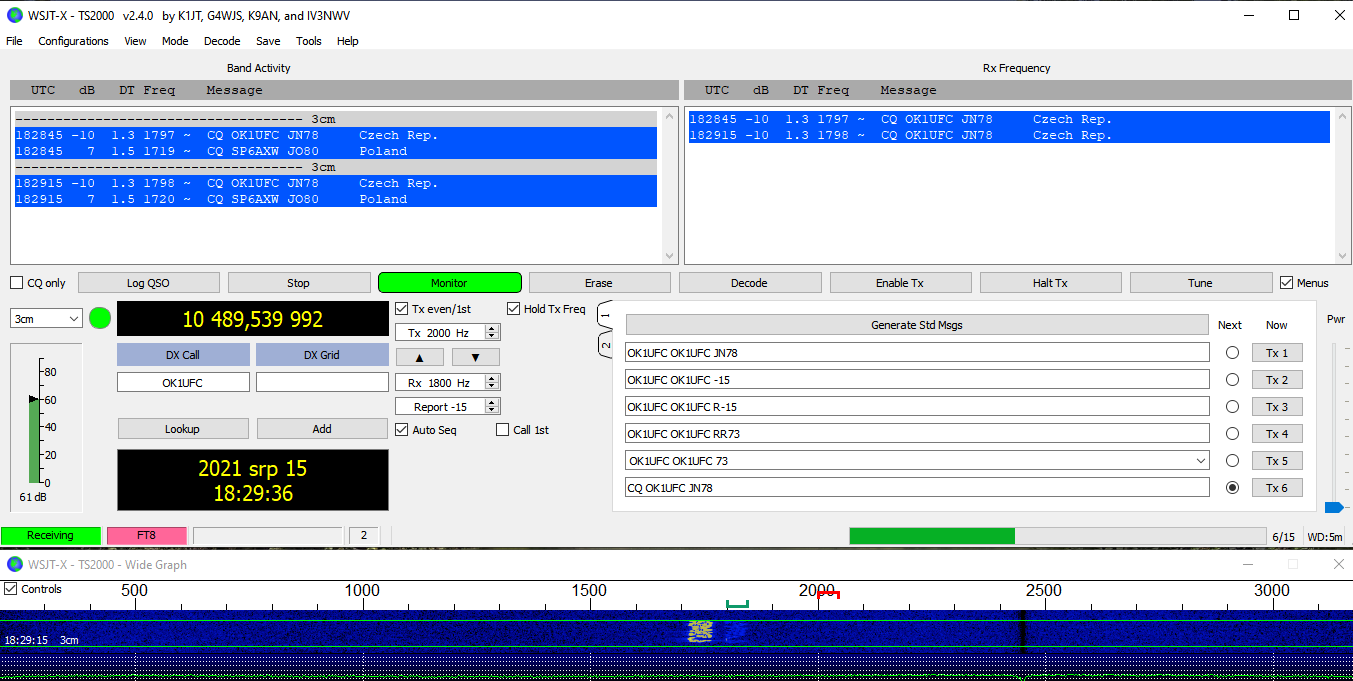This screenshot has height=681, width=1353.
Task: Open the Decode menu
Action: tap(222, 41)
